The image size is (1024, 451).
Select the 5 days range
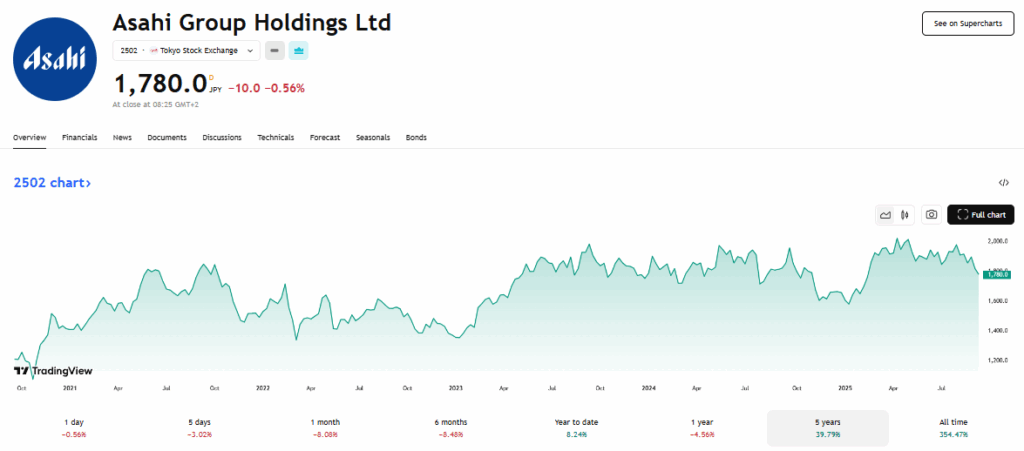click(199, 428)
